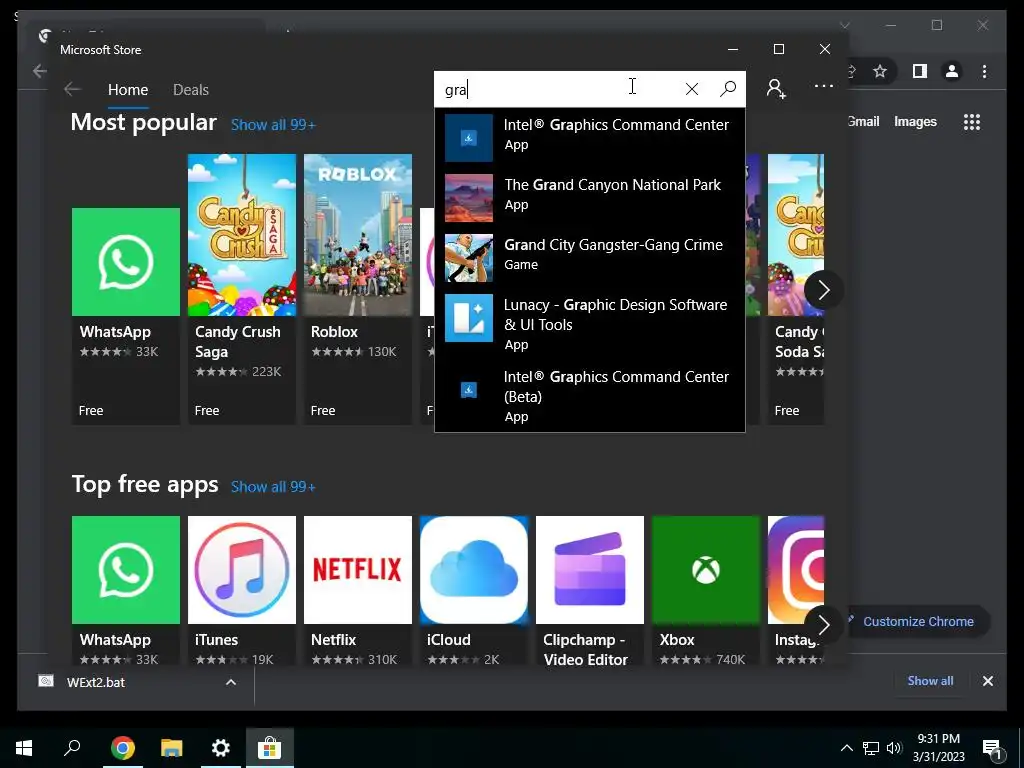Open the Store account sign-in icon
The height and width of the screenshot is (768, 1024).
point(776,88)
